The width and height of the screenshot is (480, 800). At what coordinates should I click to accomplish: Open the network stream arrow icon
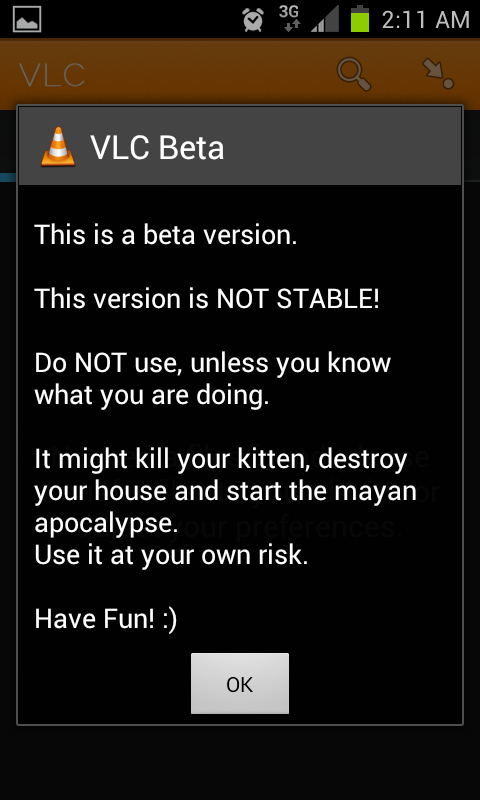pyautogui.click(x=438, y=75)
